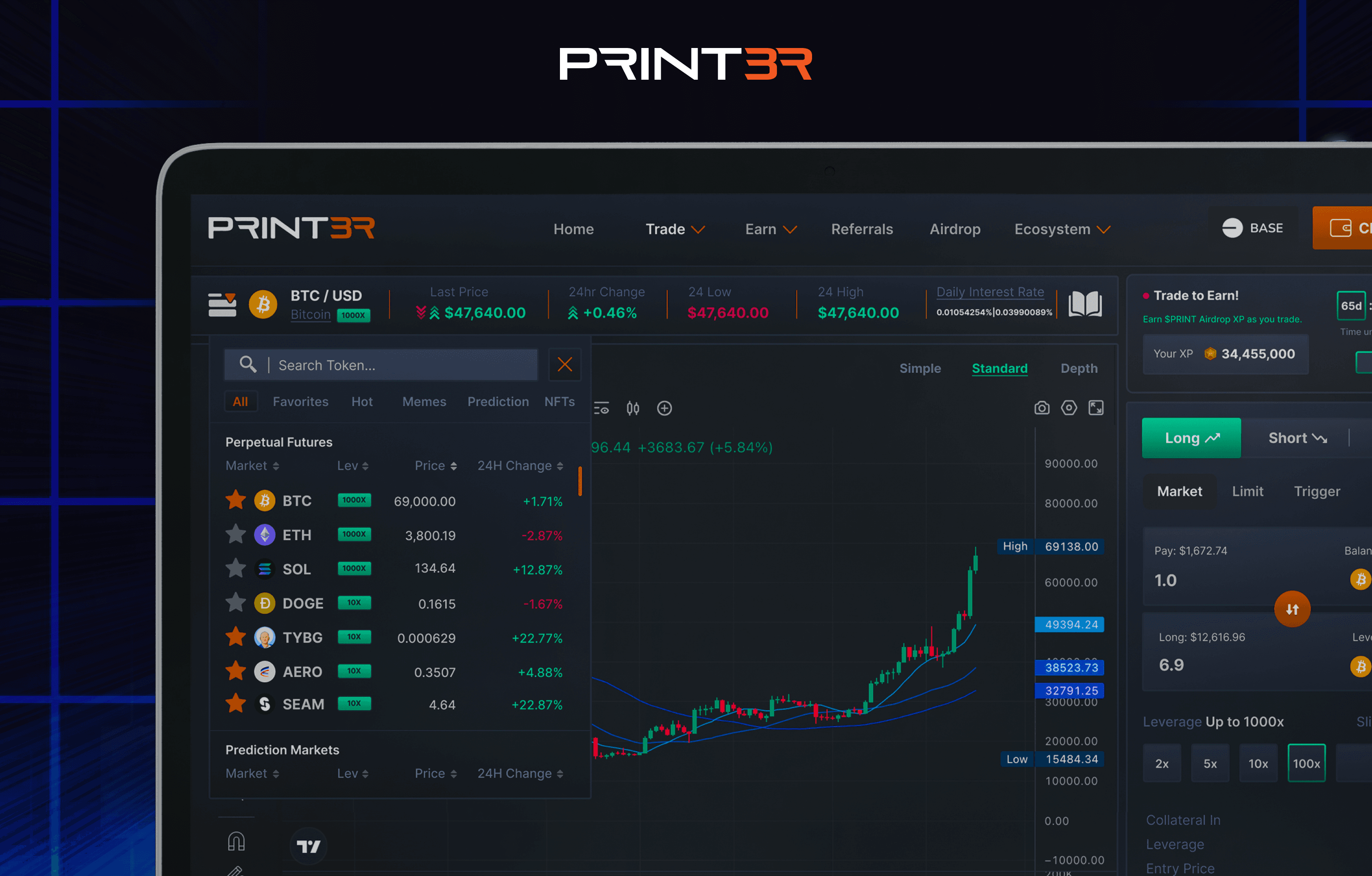Select the Trigger order tab

pos(1317,491)
